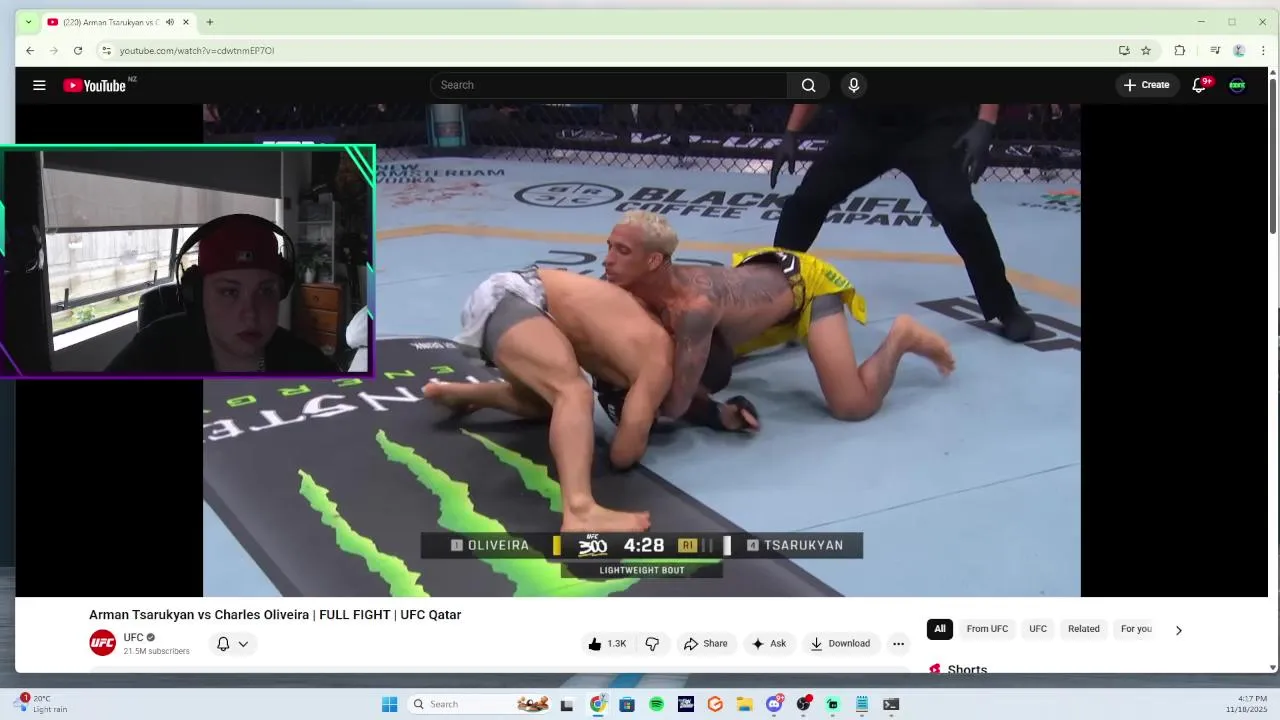
Task: Open File Explorer from the taskbar
Action: click(x=744, y=704)
